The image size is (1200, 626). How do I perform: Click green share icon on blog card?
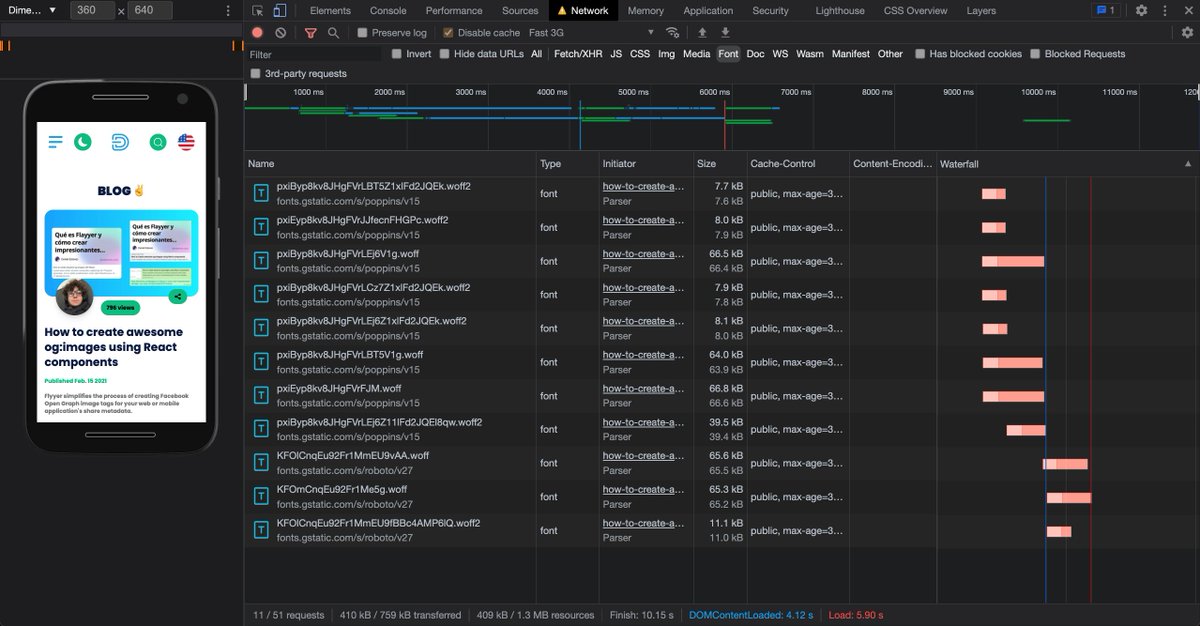[x=178, y=296]
